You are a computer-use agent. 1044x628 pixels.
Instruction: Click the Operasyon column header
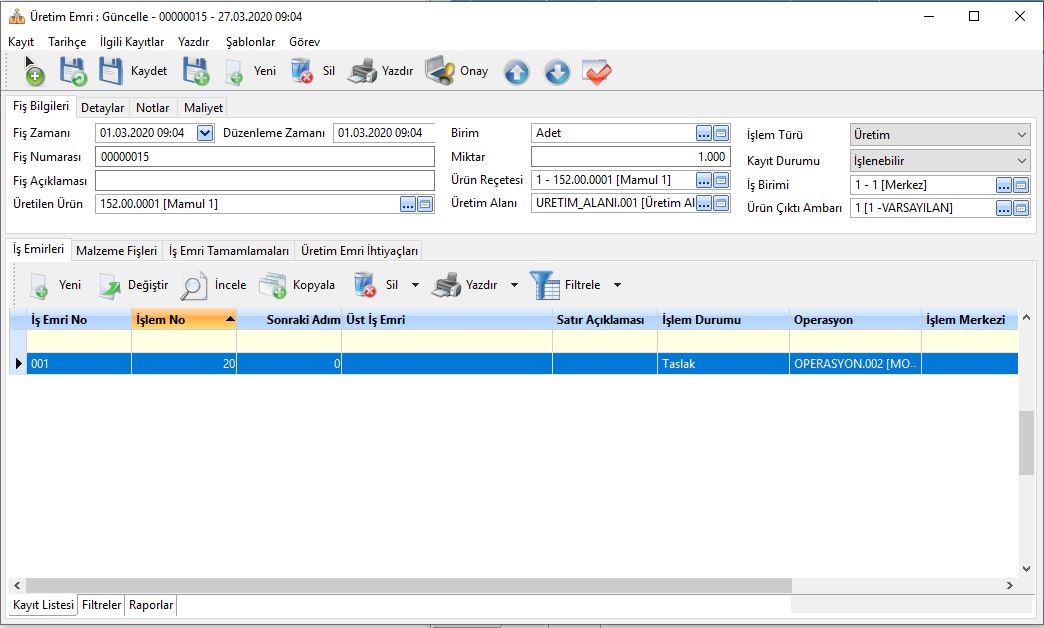(x=855, y=320)
